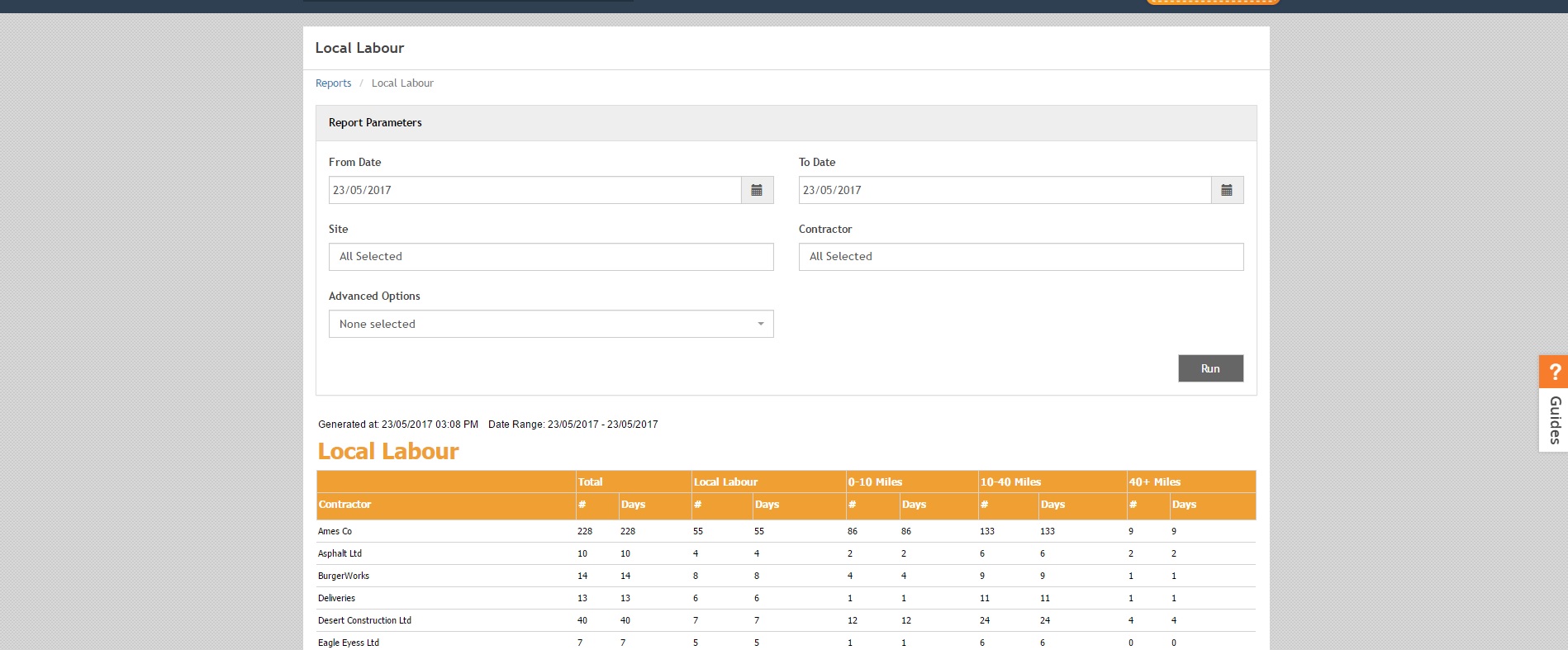Select the Desert Construction Ltd row
The height and width of the screenshot is (650, 1568).
click(364, 621)
